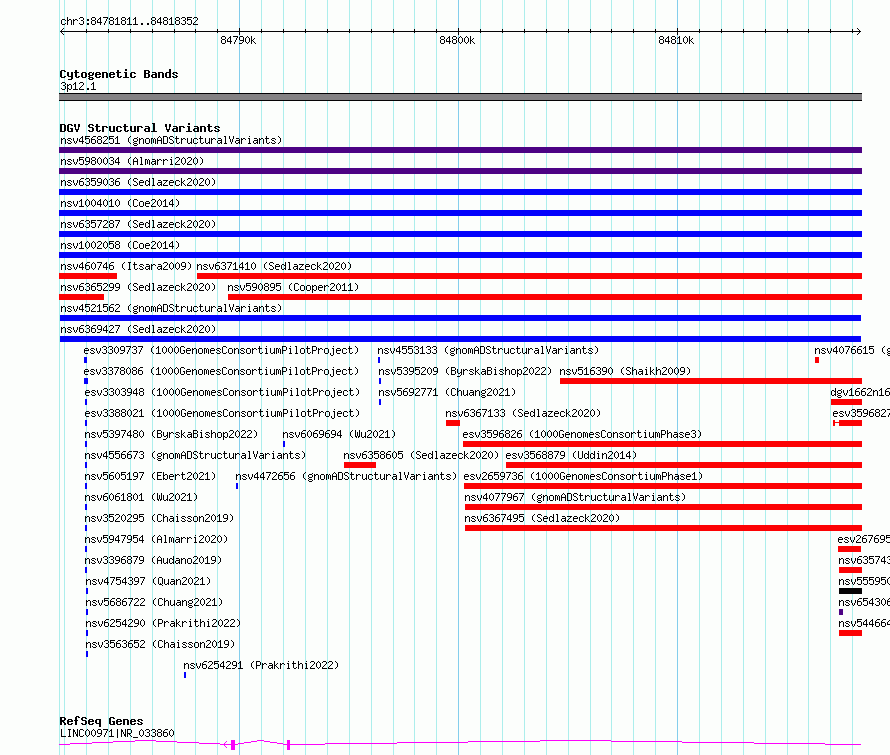This screenshot has width=890, height=755.
Task: Select the nsv5980034 (Almarri2020) variant label
Action: [x=132, y=161]
